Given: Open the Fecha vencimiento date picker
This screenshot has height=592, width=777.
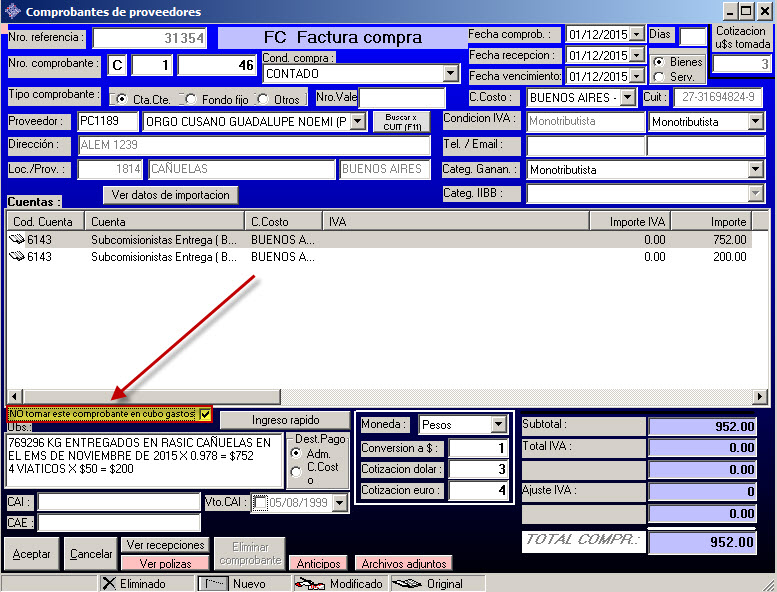Looking at the screenshot, I should click(637, 76).
